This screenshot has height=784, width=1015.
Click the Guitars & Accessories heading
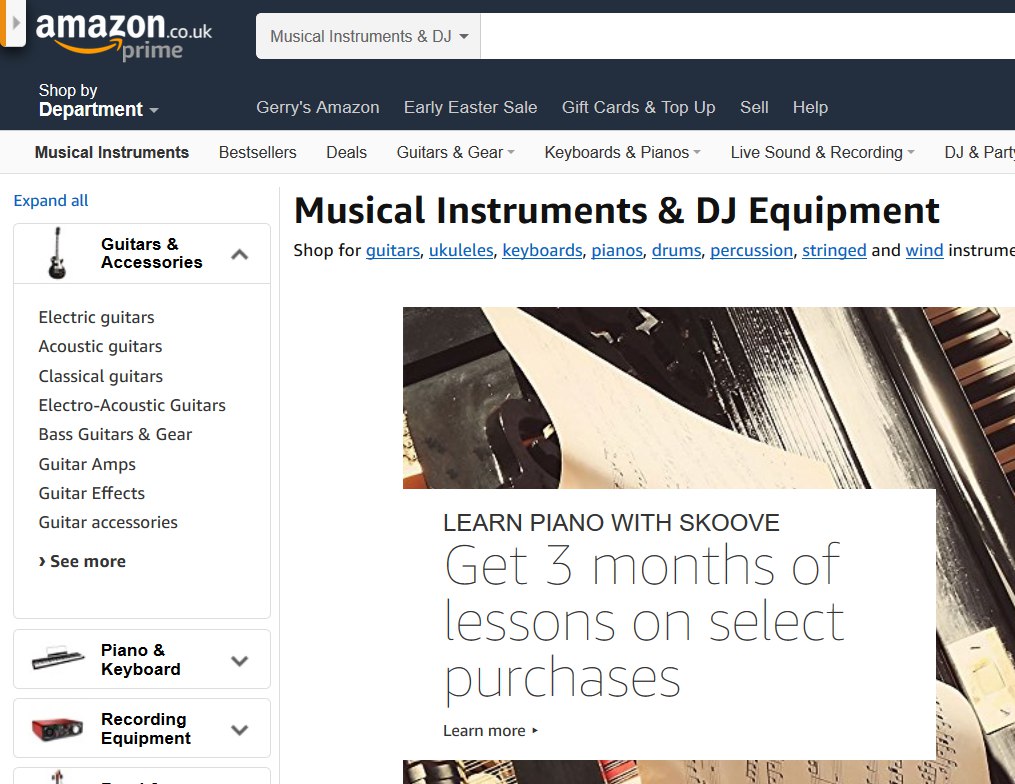coord(151,253)
